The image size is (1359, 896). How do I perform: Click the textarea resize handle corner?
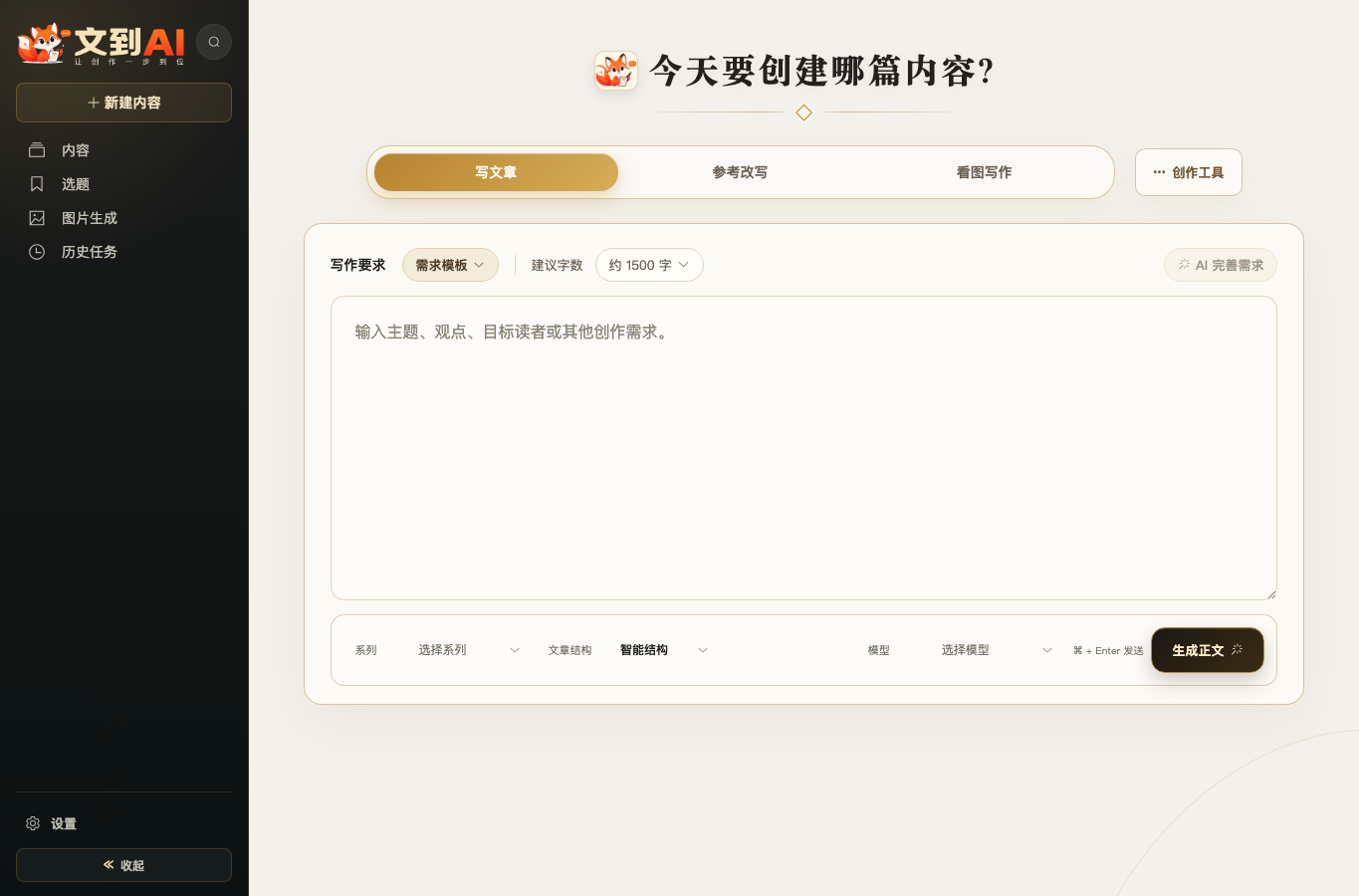pyautogui.click(x=1270, y=593)
